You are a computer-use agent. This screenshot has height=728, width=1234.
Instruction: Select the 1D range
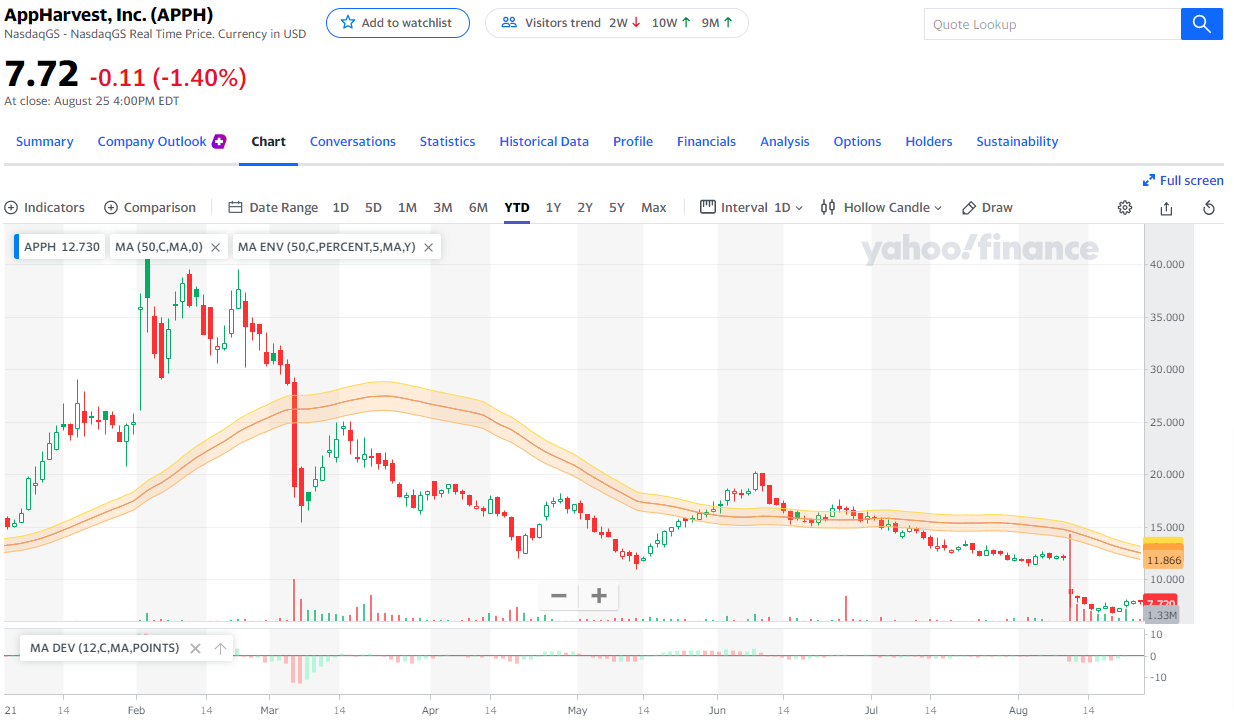[x=341, y=208]
